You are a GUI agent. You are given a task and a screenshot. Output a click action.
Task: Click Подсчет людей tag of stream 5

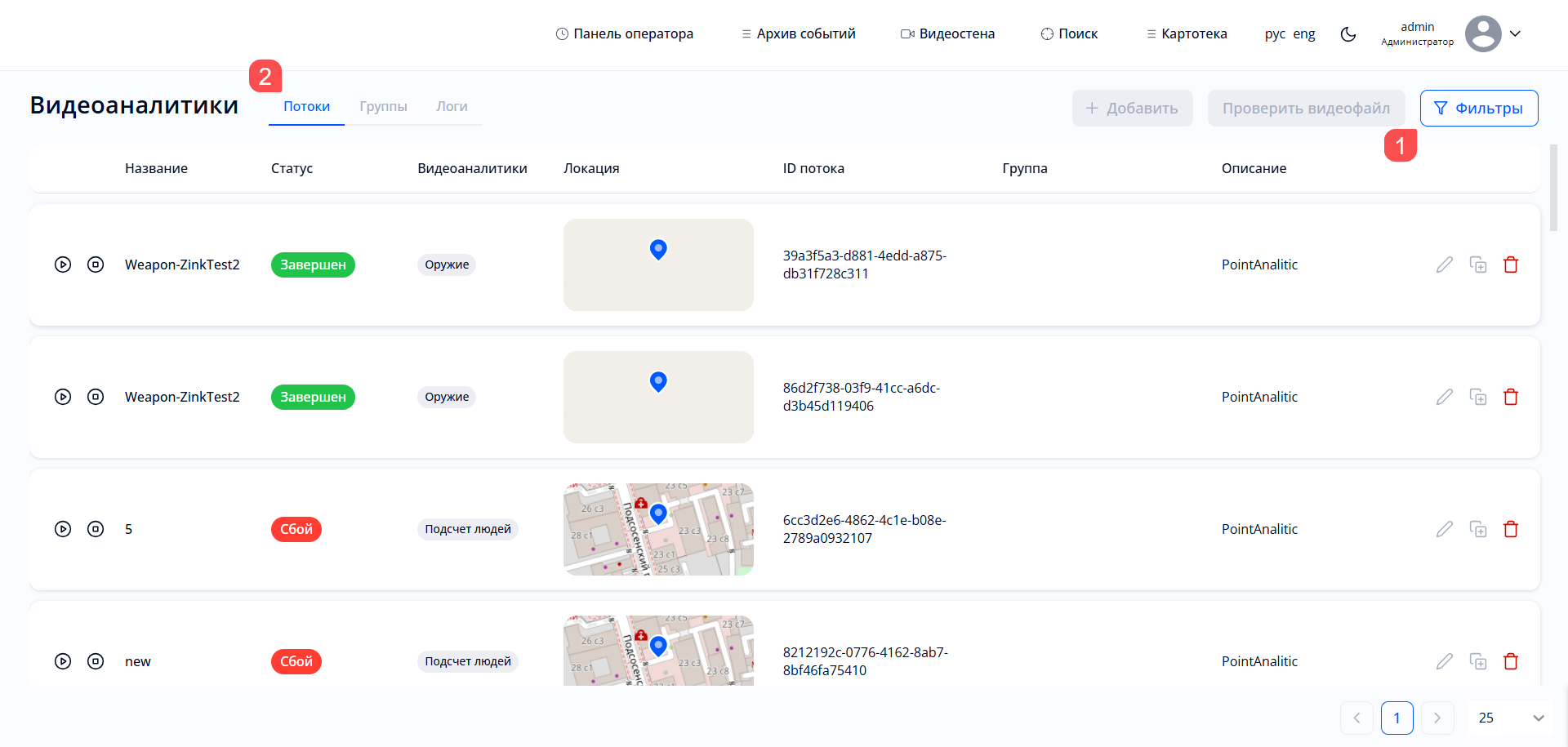click(x=468, y=529)
